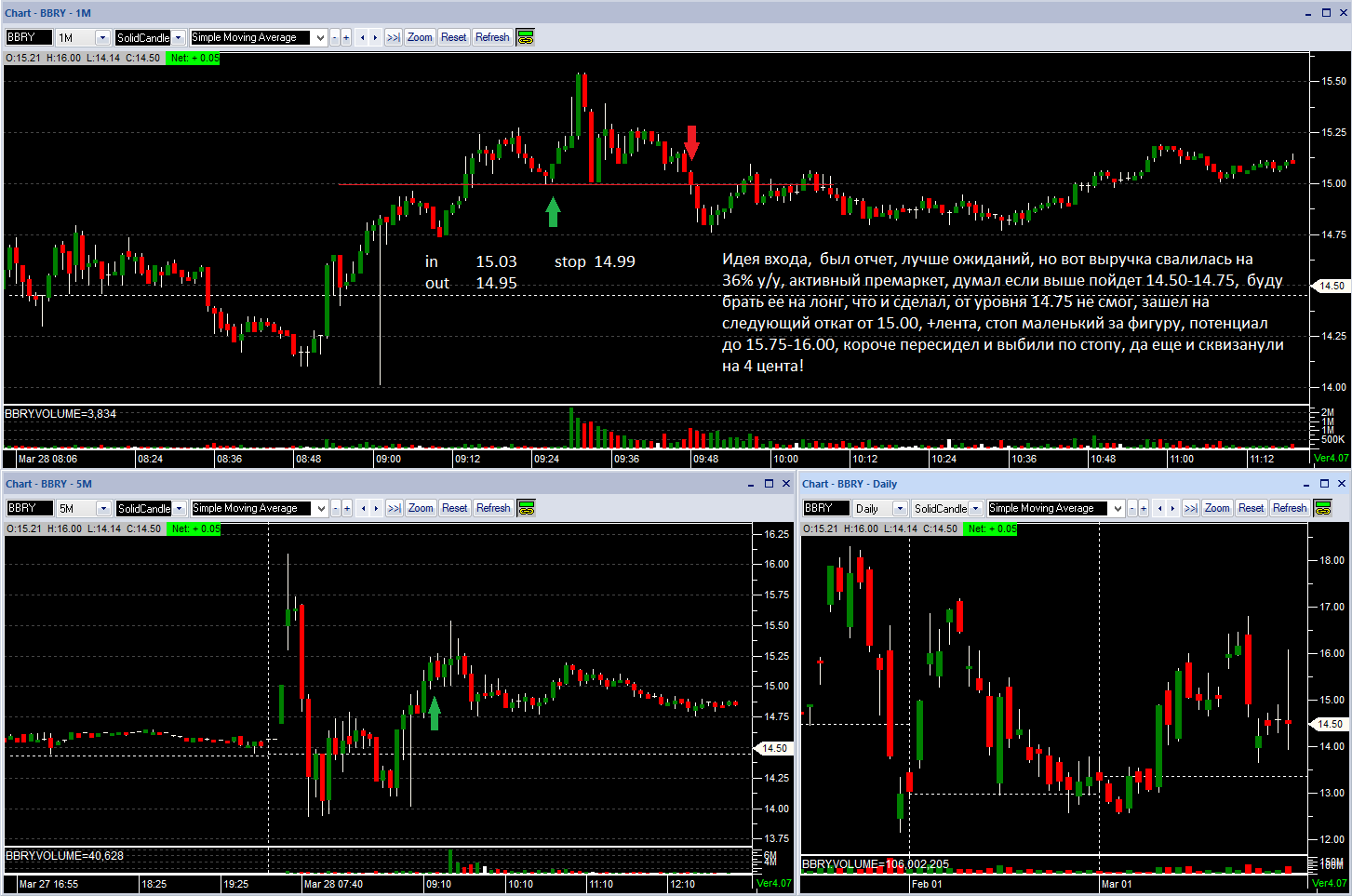
Task: Click right arrow in Daily chart toolbar
Action: [x=1172, y=508]
